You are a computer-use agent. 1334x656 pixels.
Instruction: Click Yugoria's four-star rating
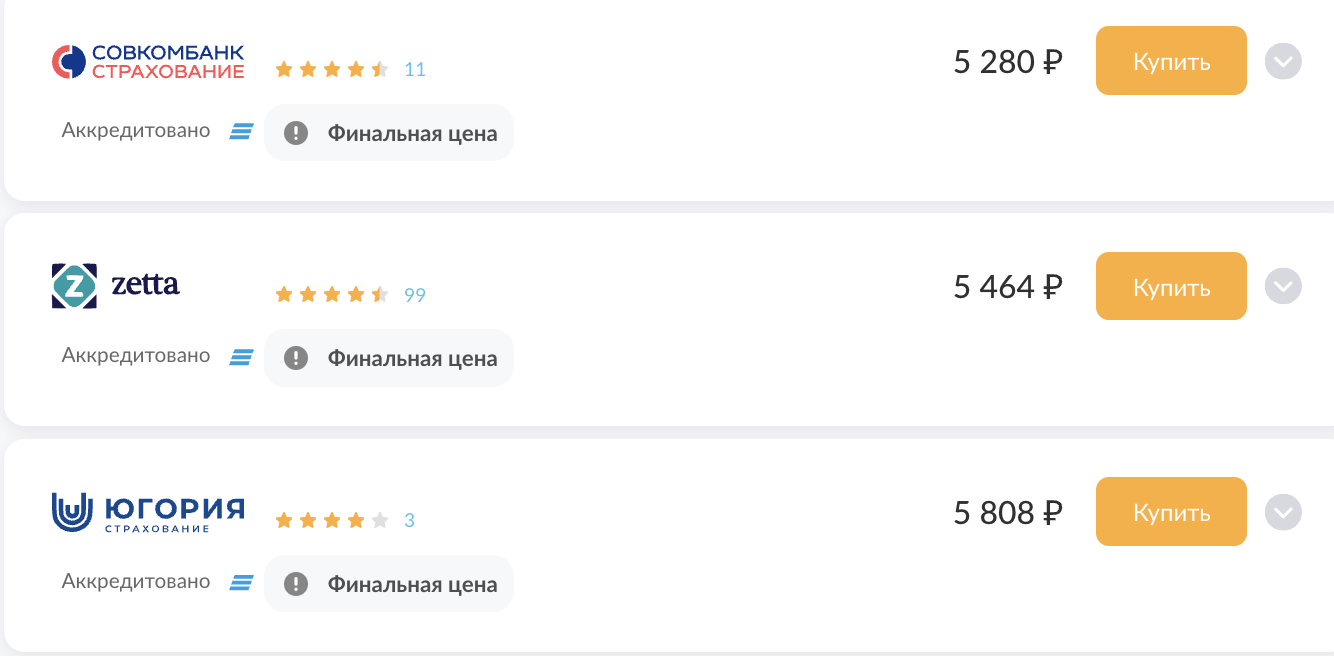click(x=332, y=521)
